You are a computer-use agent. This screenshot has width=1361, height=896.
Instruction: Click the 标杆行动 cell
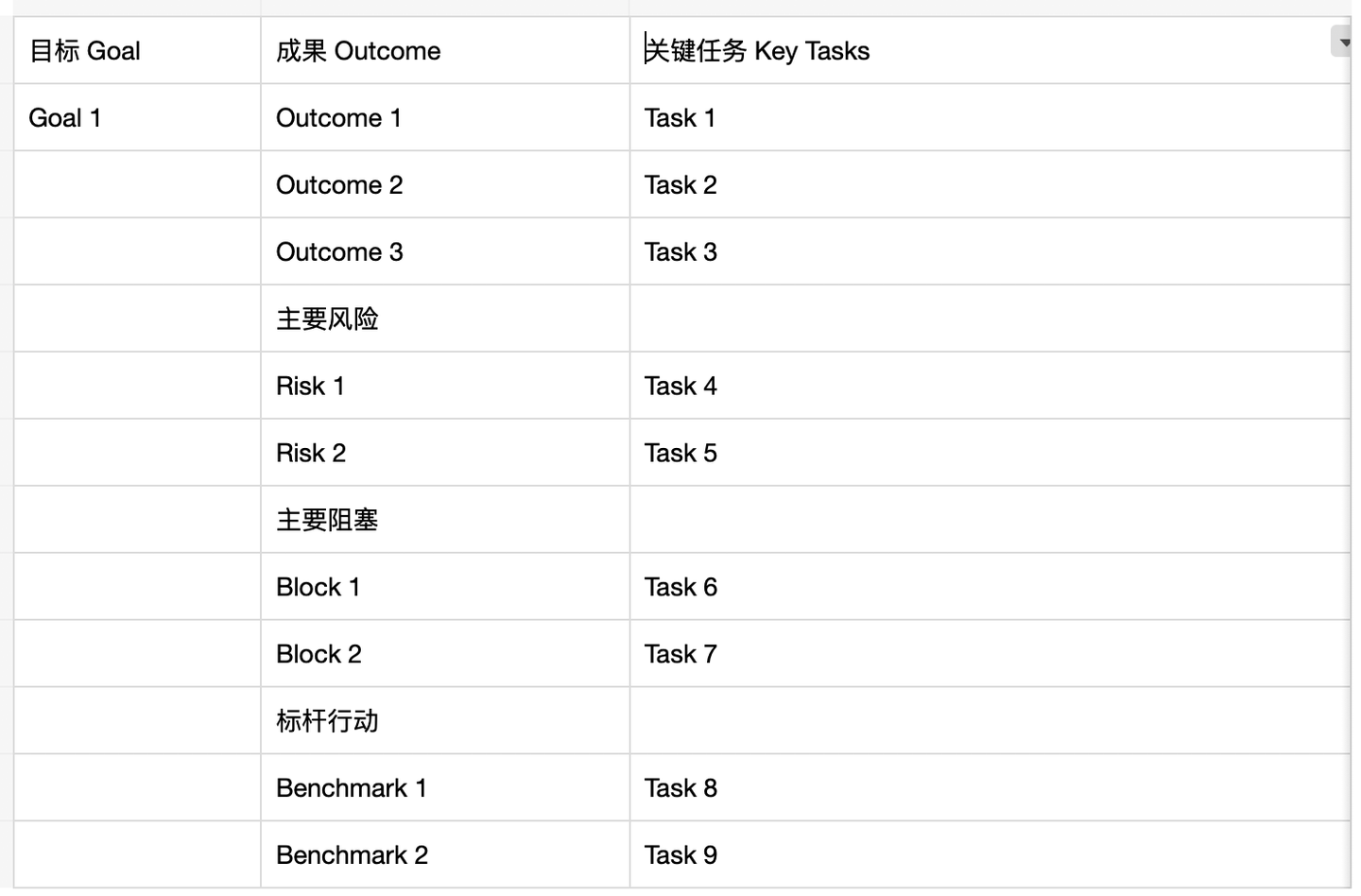[445, 721]
